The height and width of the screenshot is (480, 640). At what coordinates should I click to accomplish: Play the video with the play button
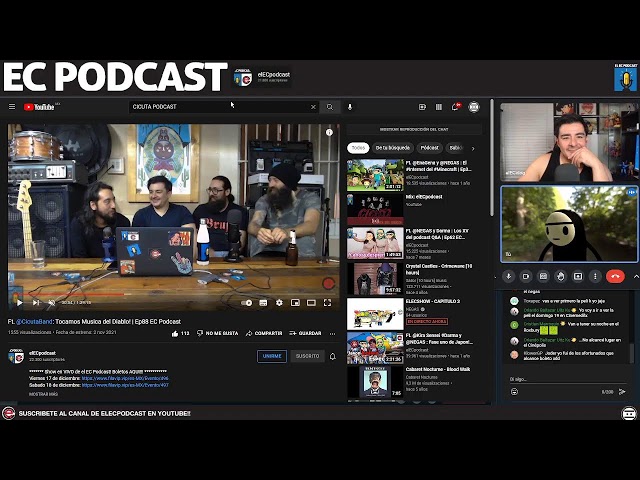click(x=19, y=302)
